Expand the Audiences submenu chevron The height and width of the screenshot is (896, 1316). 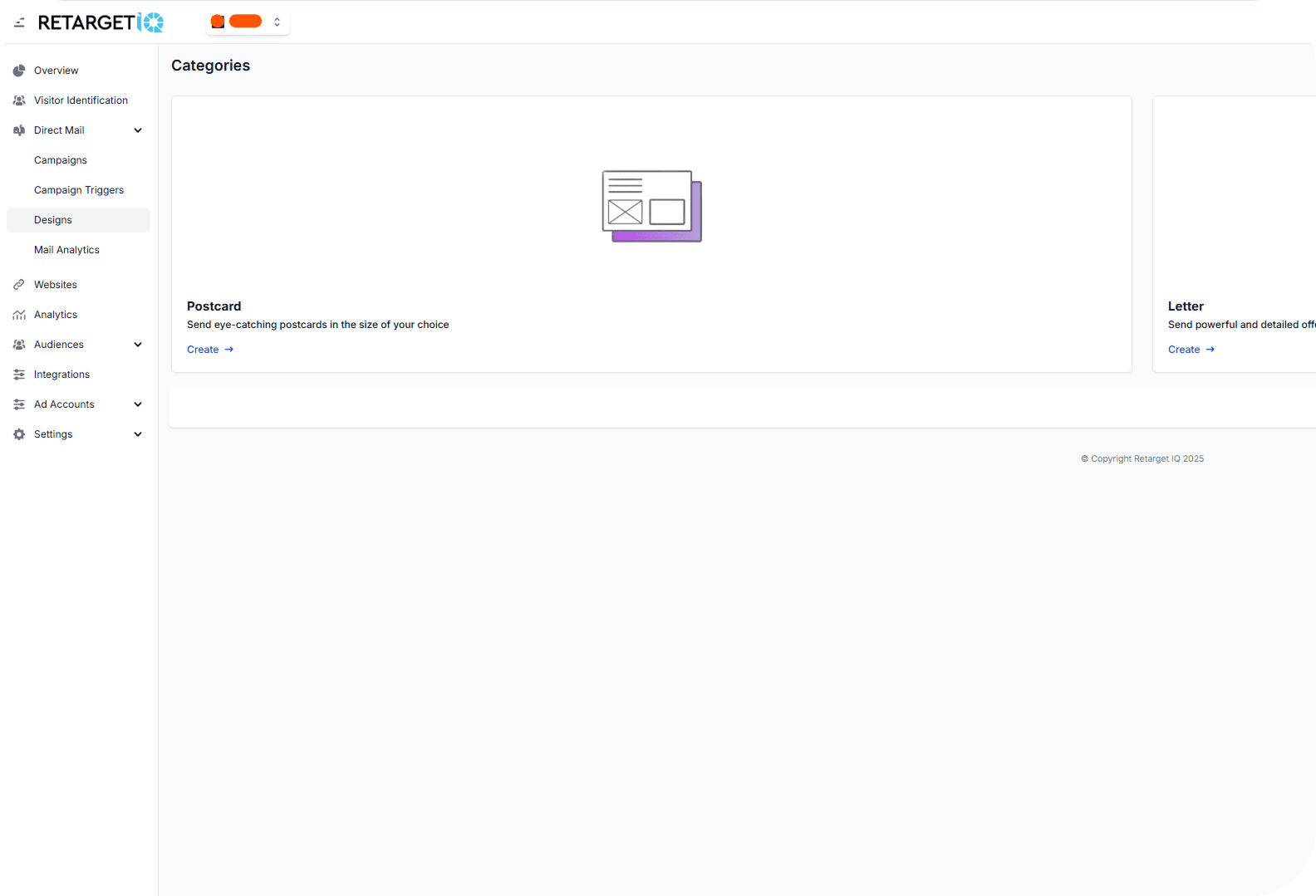tap(138, 345)
